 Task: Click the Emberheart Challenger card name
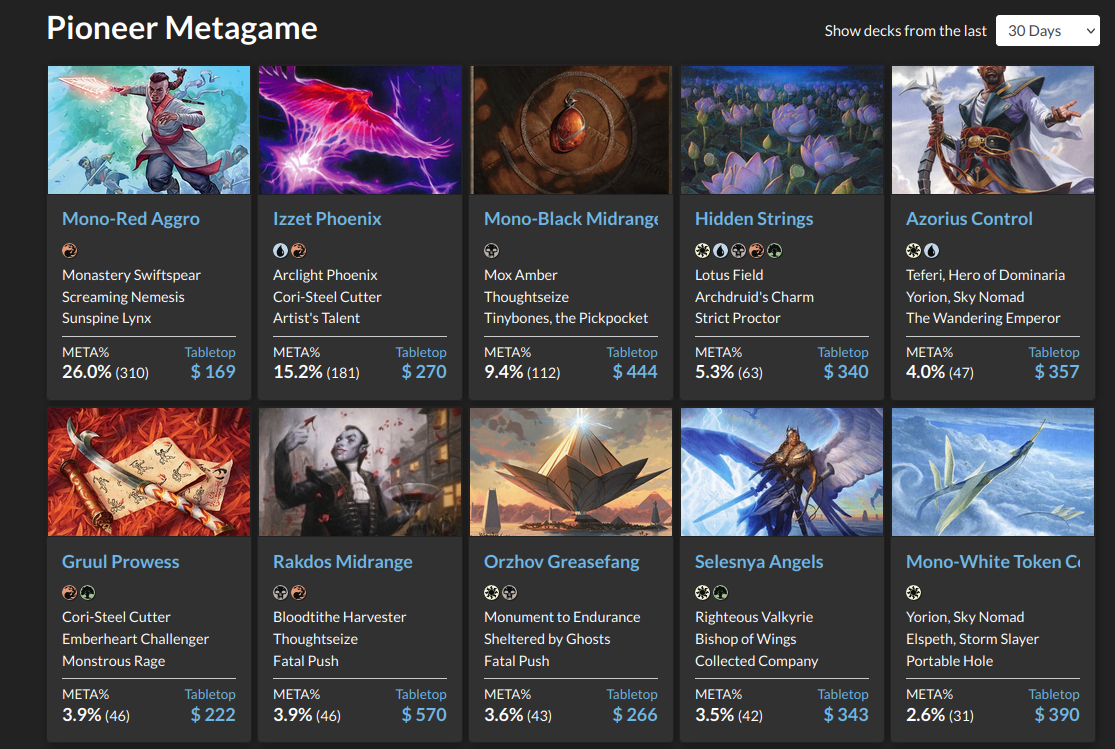click(x=135, y=639)
